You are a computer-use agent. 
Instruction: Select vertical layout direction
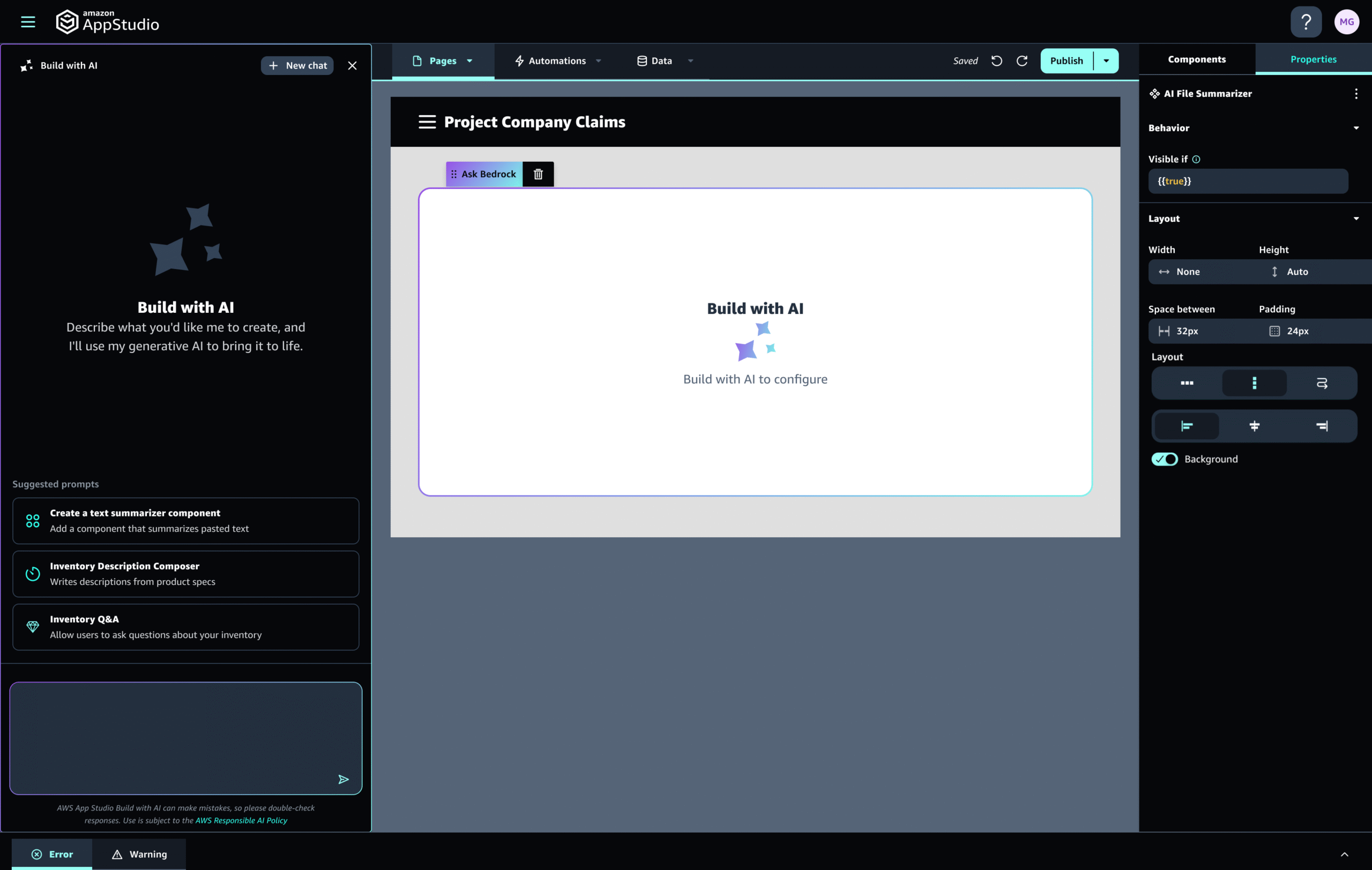(1254, 383)
